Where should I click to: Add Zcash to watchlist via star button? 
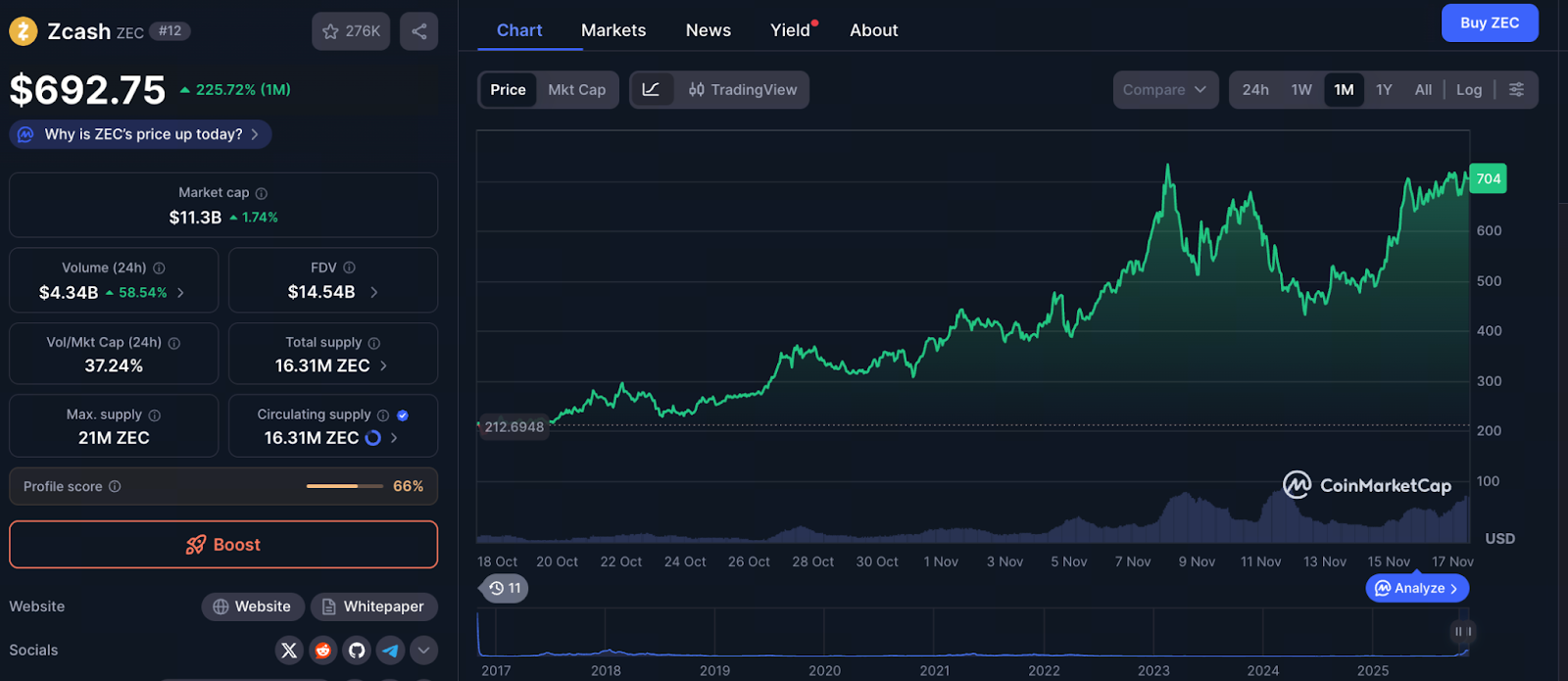click(x=351, y=31)
